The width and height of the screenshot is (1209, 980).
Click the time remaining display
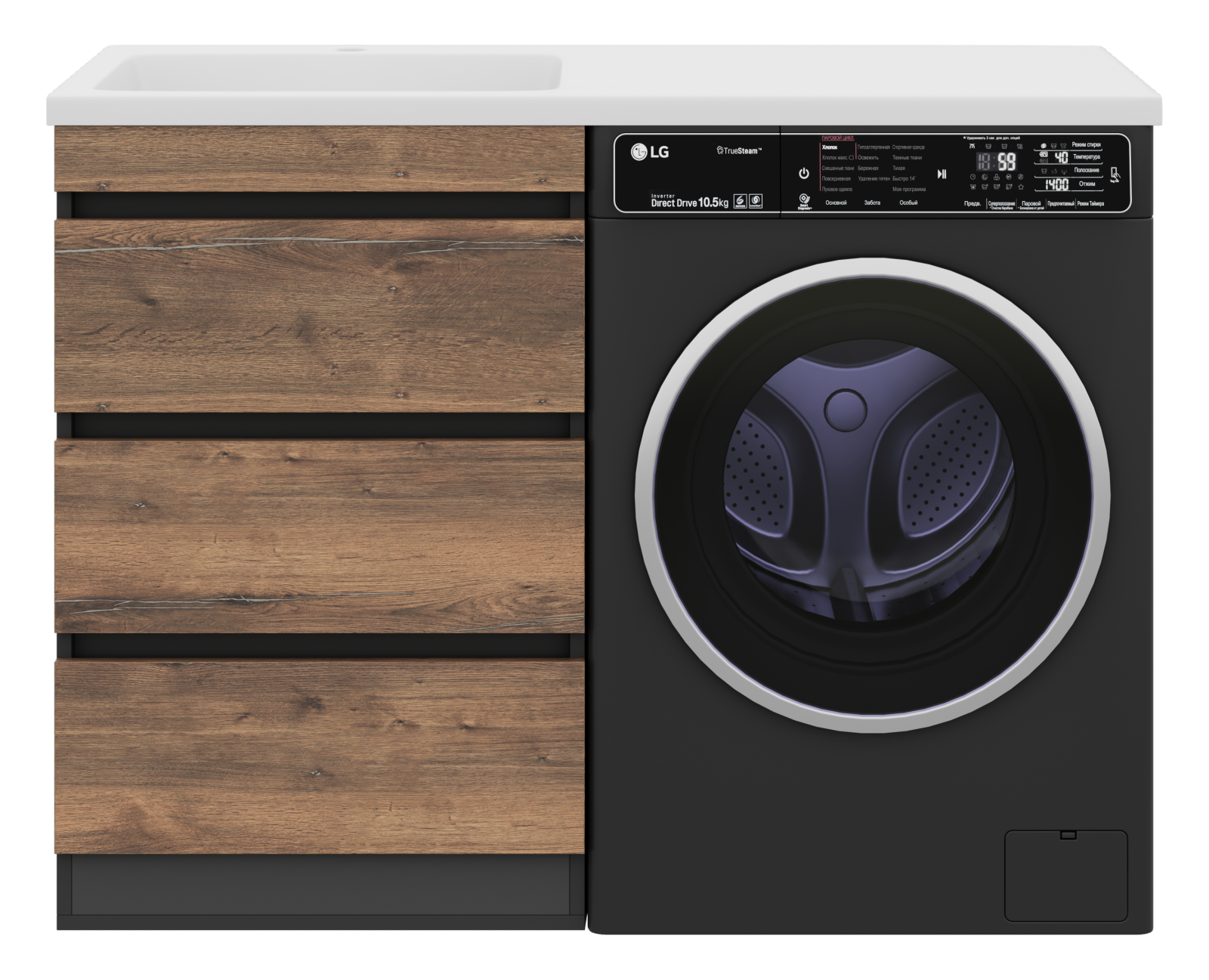point(995,161)
